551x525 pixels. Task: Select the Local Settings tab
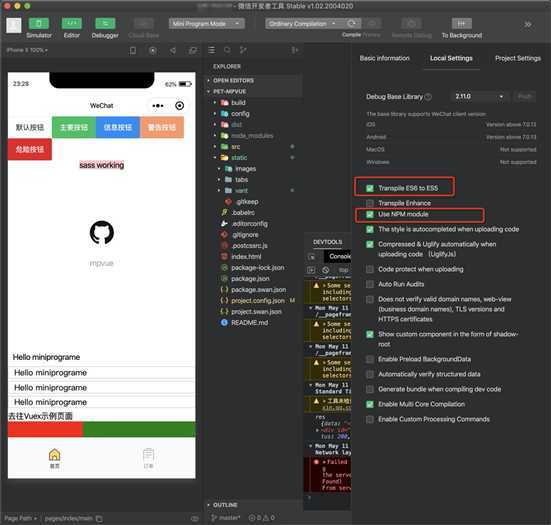click(x=451, y=58)
